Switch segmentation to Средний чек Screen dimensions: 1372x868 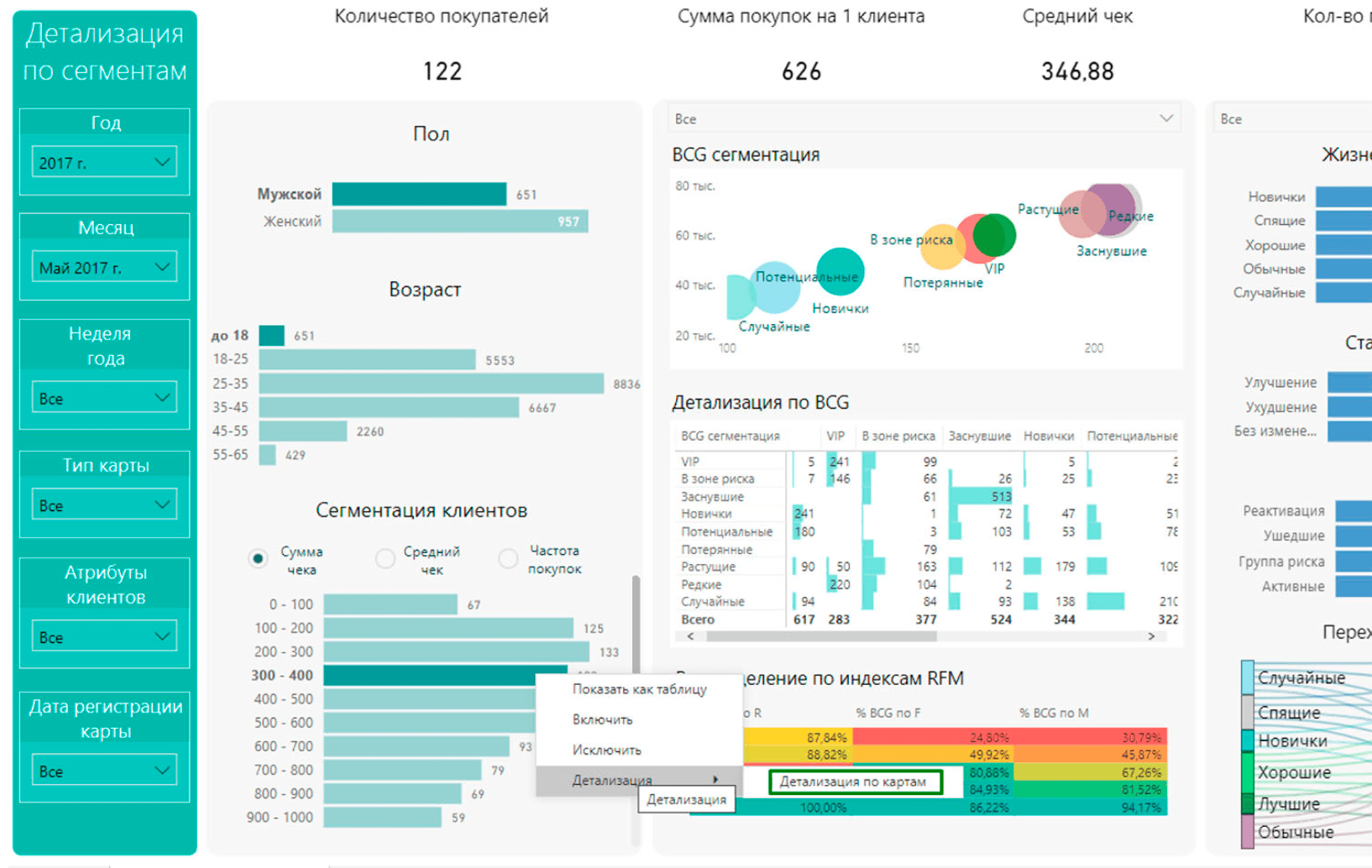(x=385, y=558)
